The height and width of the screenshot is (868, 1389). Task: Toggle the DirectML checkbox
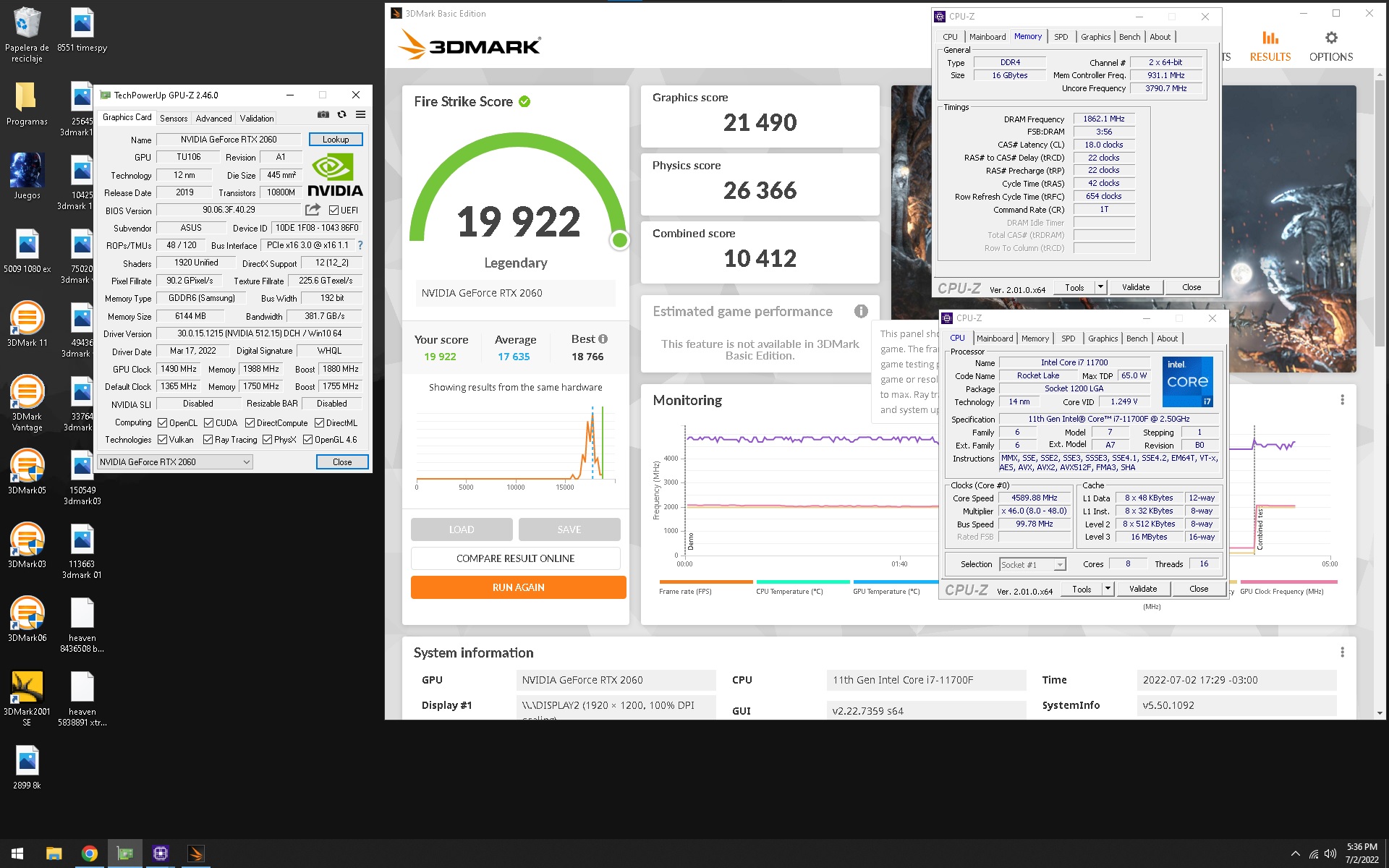tap(319, 423)
